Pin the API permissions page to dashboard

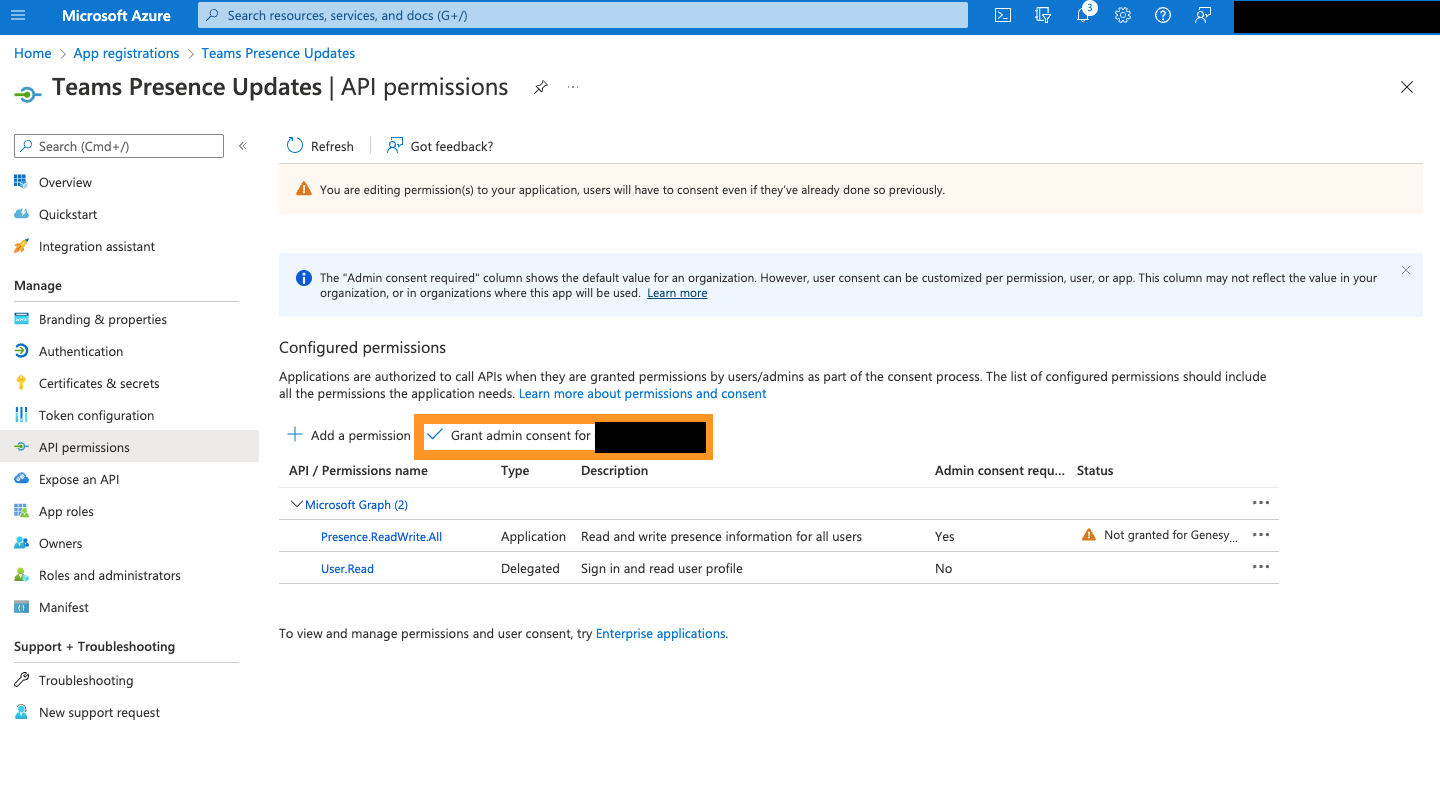[x=540, y=87]
